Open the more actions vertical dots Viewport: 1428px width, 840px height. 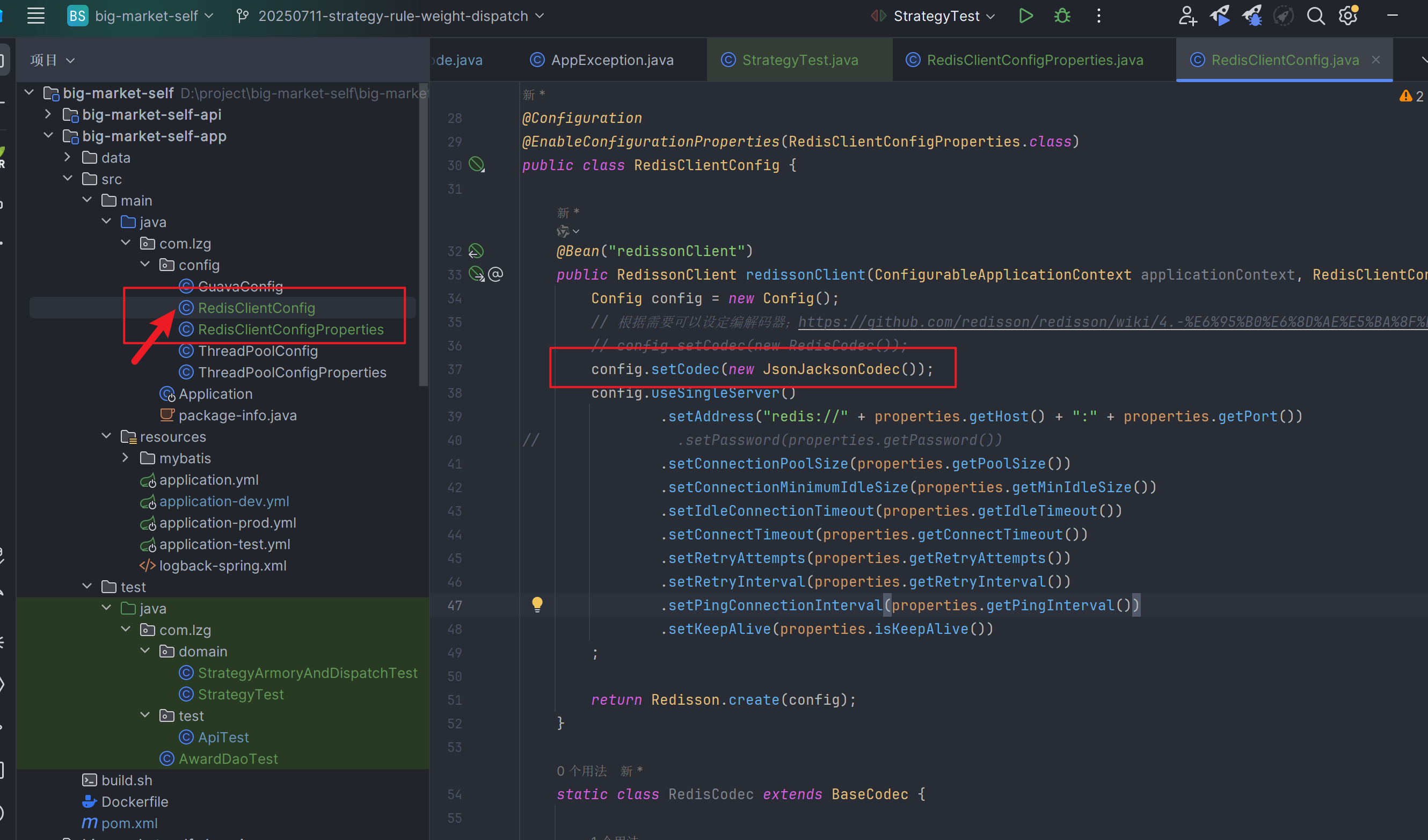(1099, 16)
